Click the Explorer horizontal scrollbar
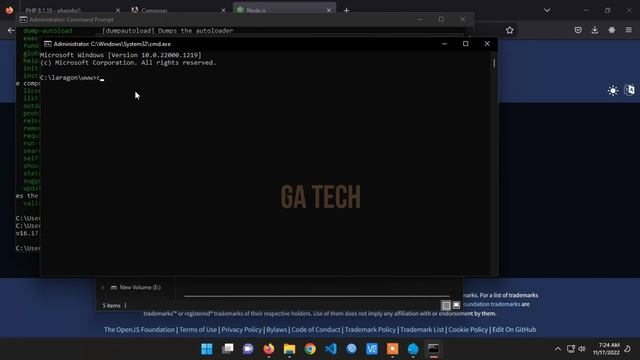640x360 pixels. [x=316, y=296]
